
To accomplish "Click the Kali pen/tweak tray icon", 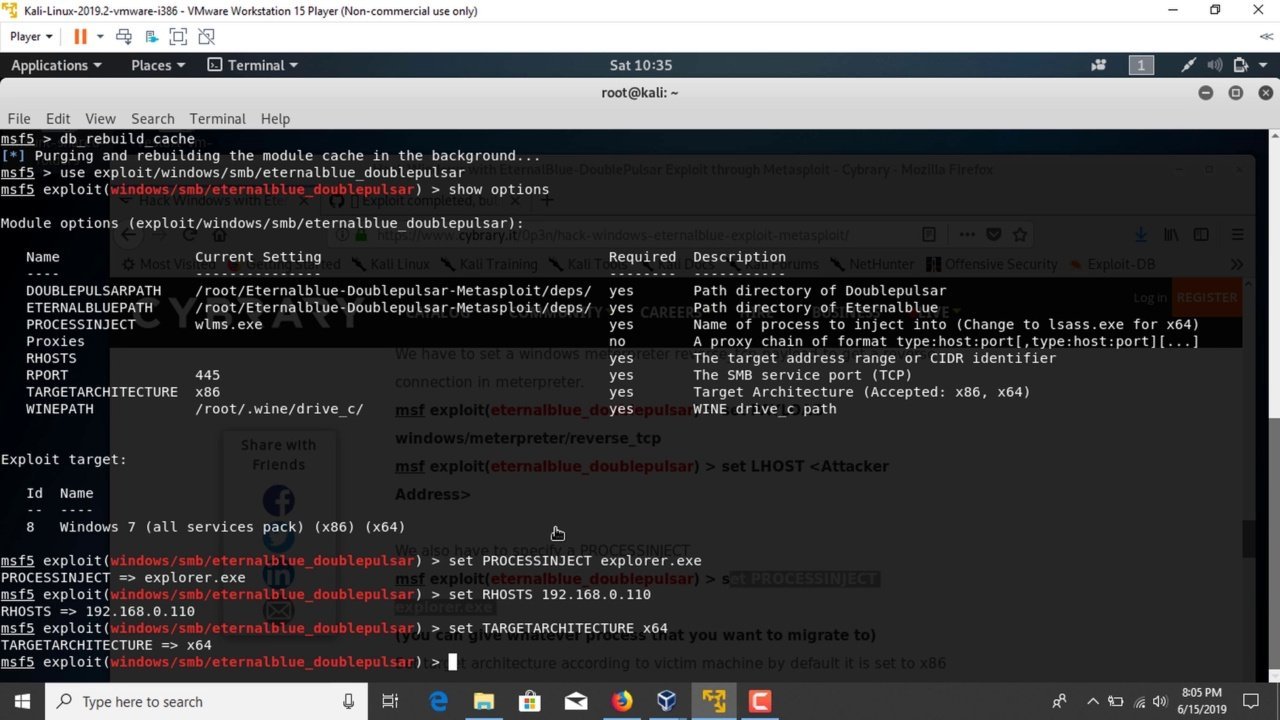I will pos(1188,65).
